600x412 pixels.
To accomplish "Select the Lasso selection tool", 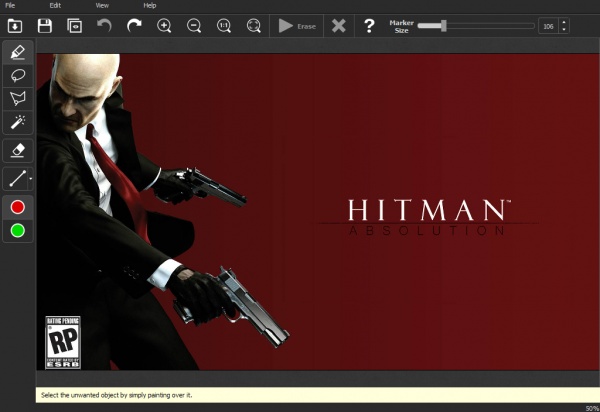I will (18, 75).
